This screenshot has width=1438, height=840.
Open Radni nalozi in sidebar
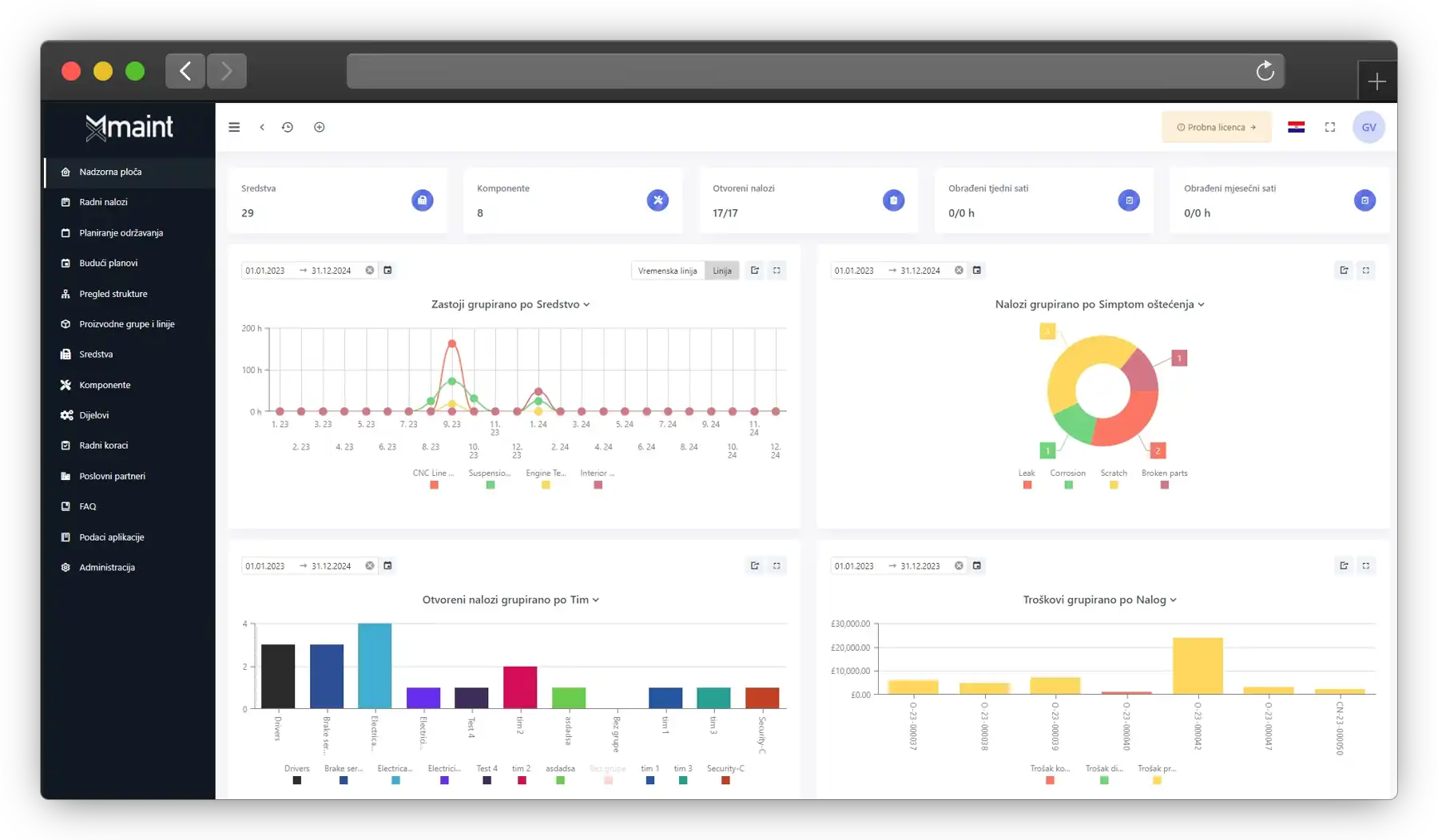(x=103, y=202)
